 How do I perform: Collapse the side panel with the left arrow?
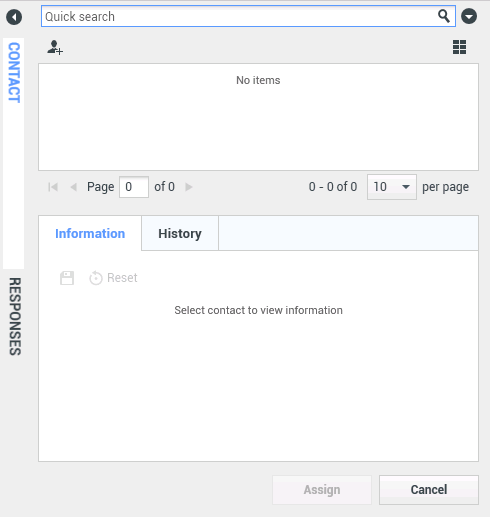pyautogui.click(x=14, y=17)
